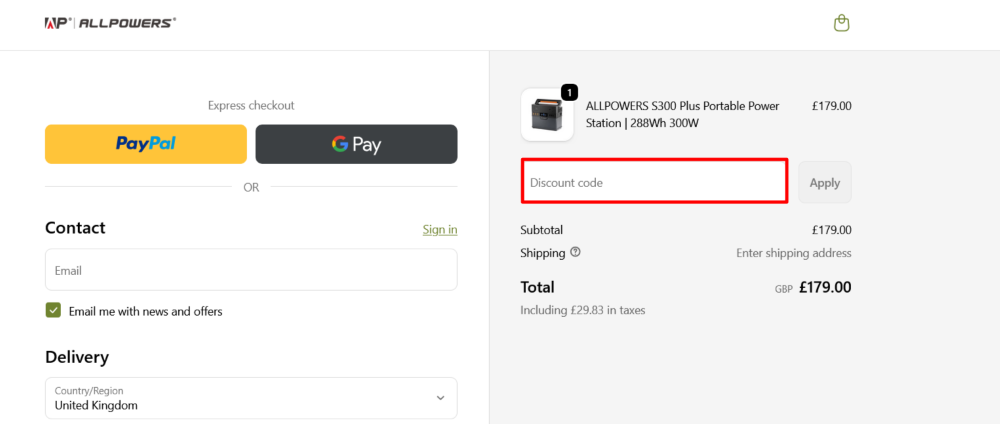The width and height of the screenshot is (1000, 424).
Task: Click the Discount code input field
Action: [x=654, y=182]
